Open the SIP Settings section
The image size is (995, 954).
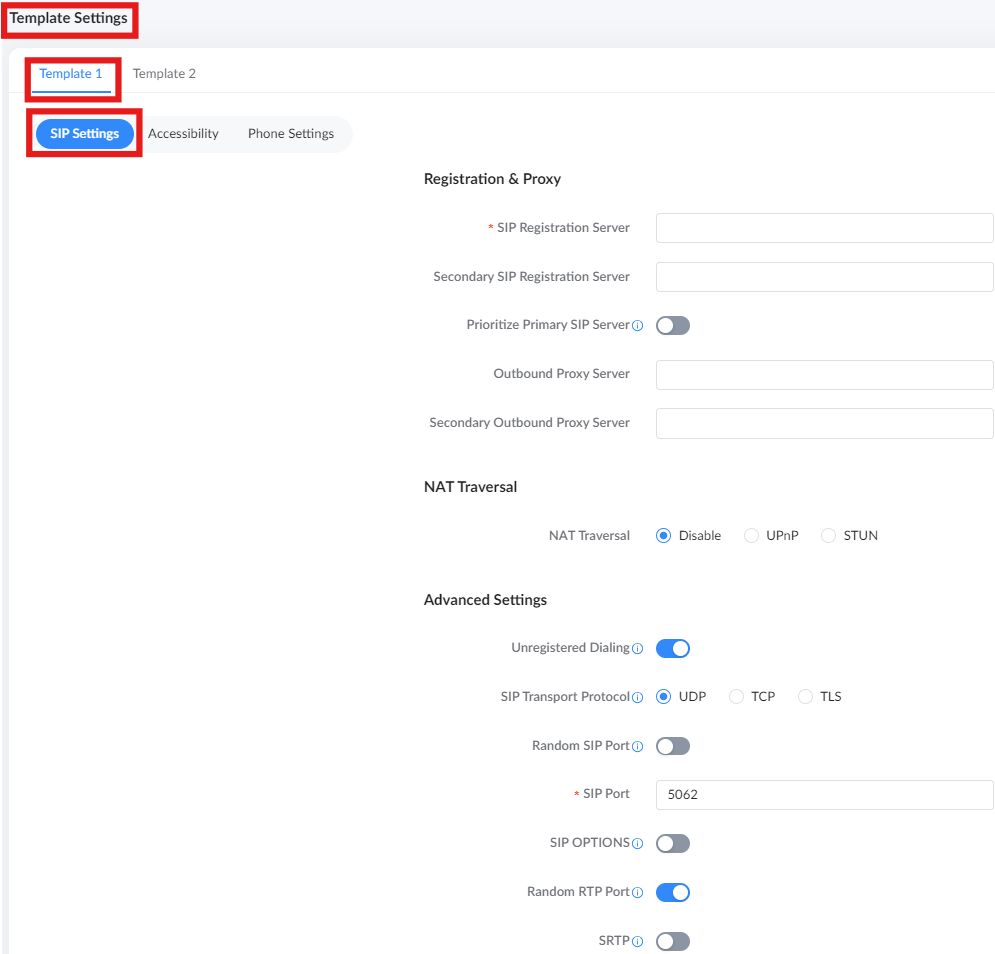click(84, 134)
